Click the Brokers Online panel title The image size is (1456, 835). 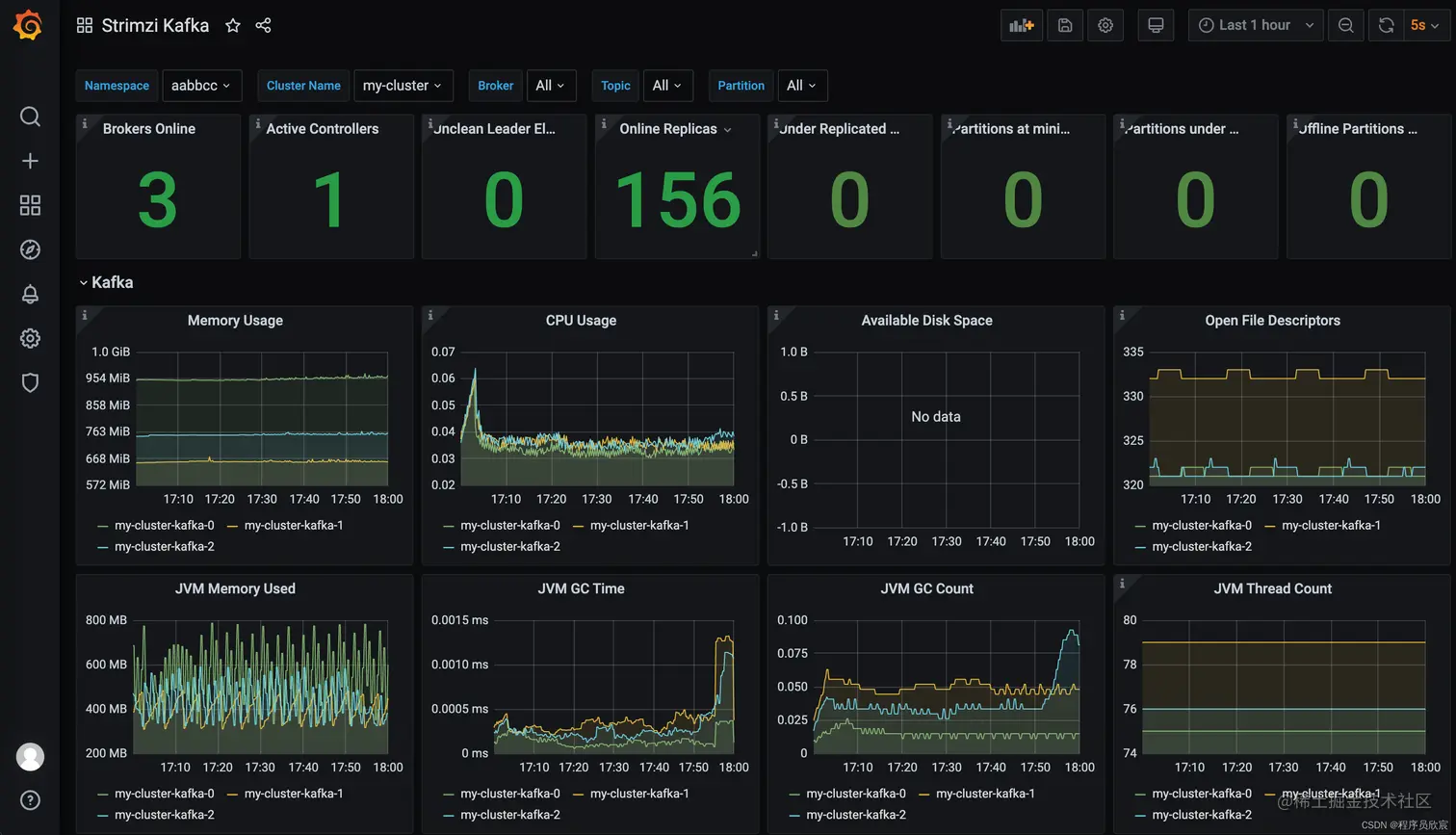149,129
